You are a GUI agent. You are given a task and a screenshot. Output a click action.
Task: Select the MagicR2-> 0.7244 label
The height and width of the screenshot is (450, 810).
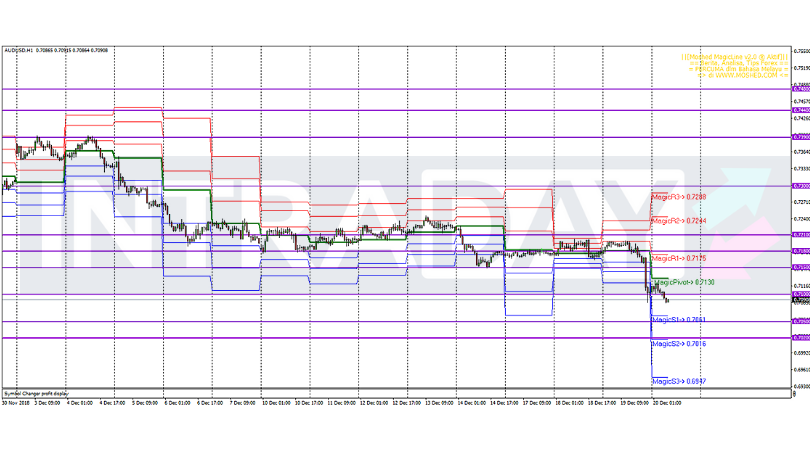679,221
